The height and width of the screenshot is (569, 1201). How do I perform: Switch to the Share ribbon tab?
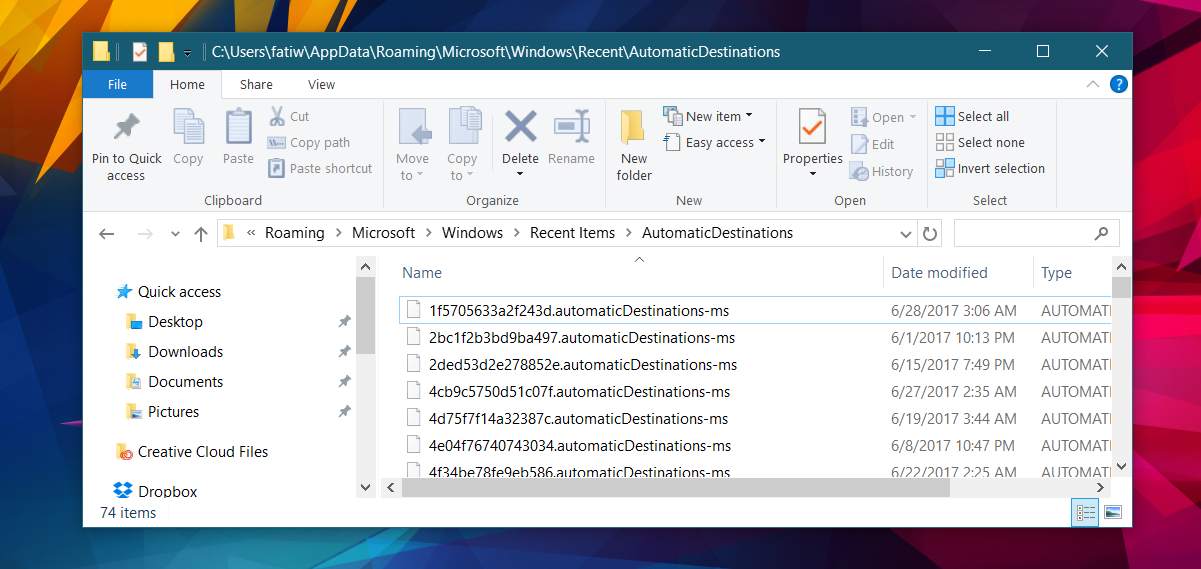pyautogui.click(x=256, y=85)
